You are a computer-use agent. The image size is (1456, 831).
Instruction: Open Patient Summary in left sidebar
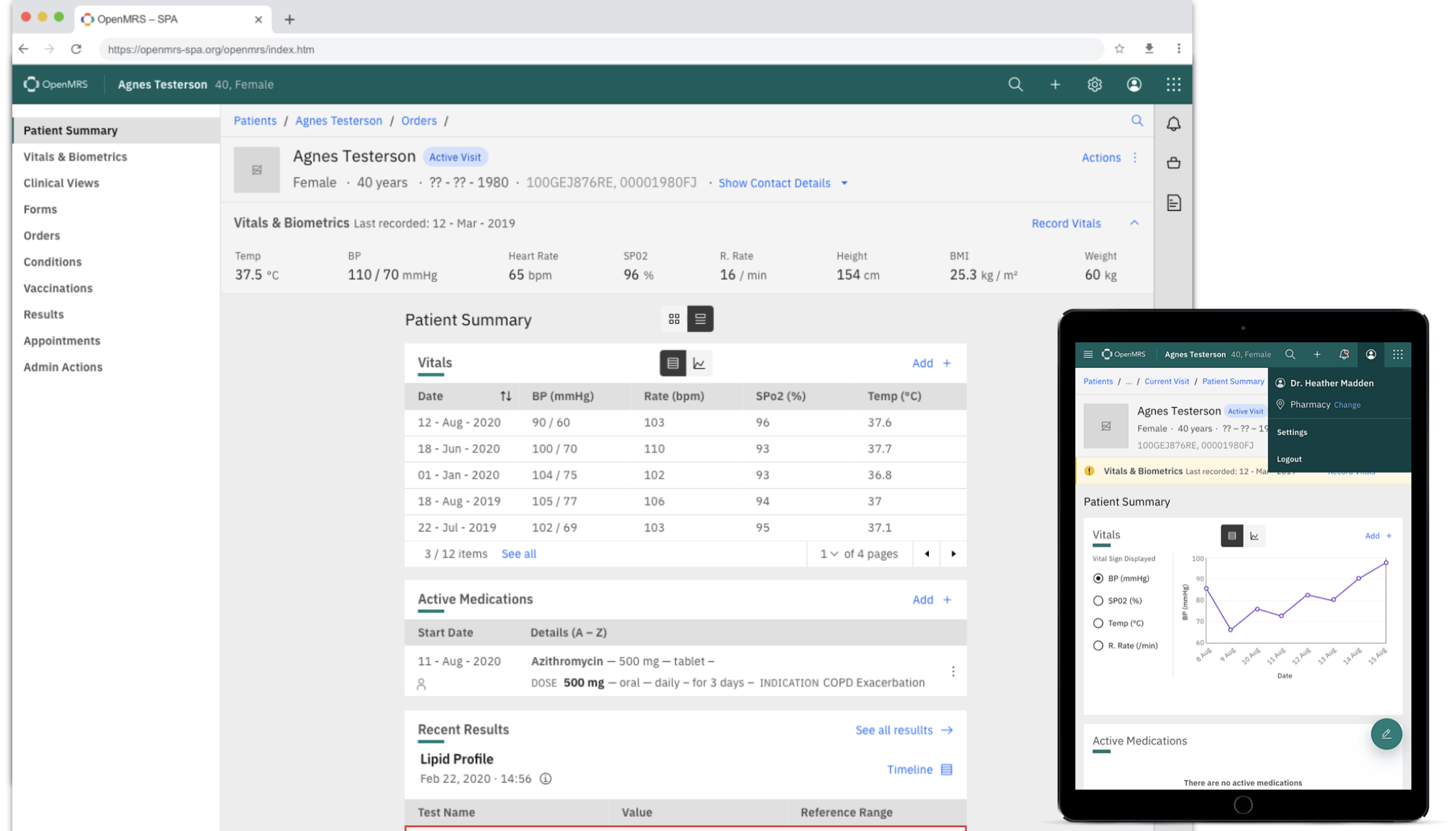pyautogui.click(x=117, y=130)
